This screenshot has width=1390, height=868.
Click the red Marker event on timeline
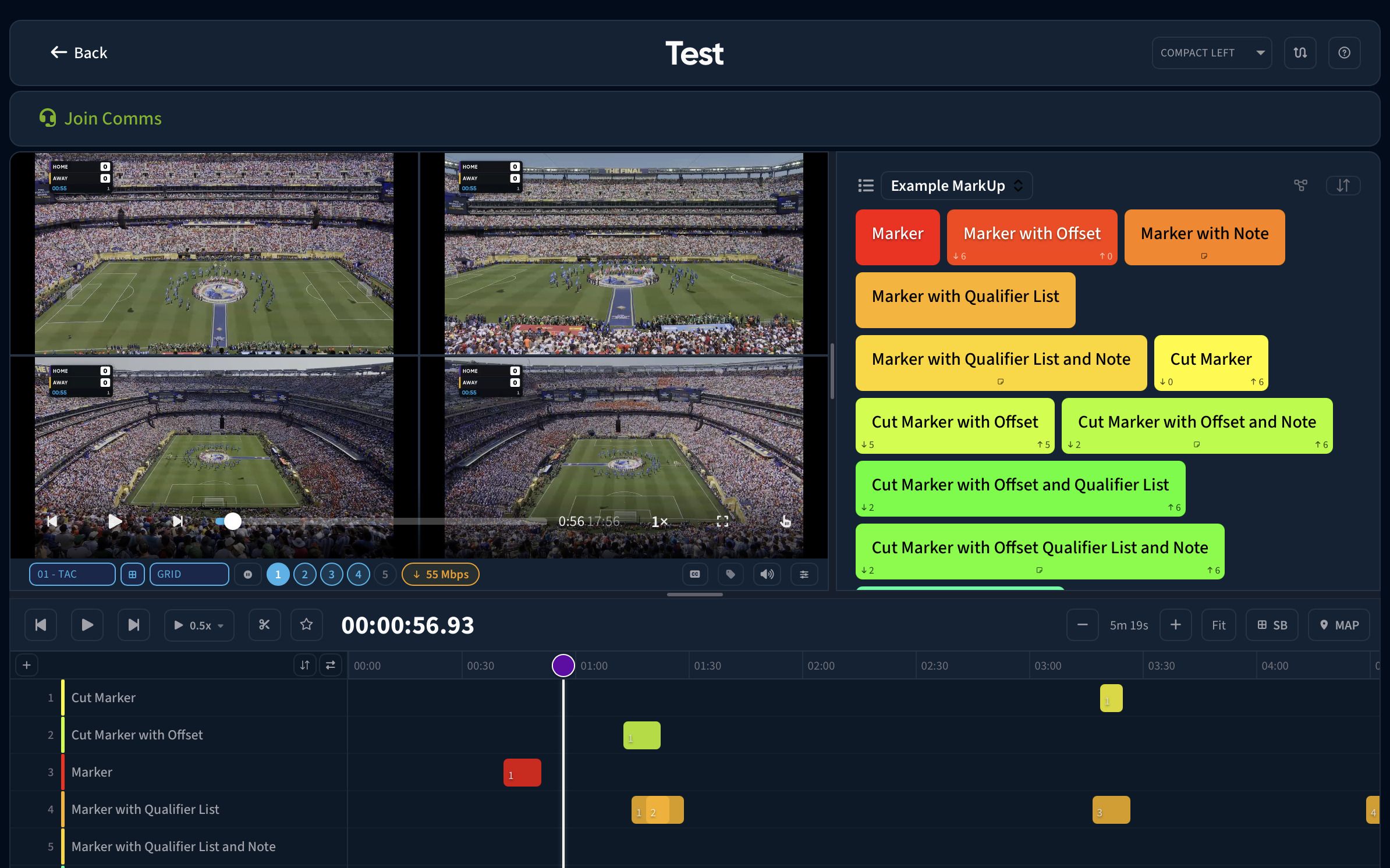pyautogui.click(x=522, y=773)
